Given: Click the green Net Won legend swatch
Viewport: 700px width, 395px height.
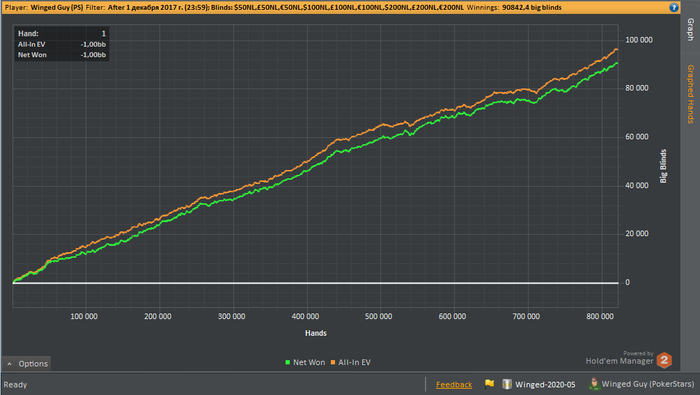Looking at the screenshot, I should click(x=288, y=362).
